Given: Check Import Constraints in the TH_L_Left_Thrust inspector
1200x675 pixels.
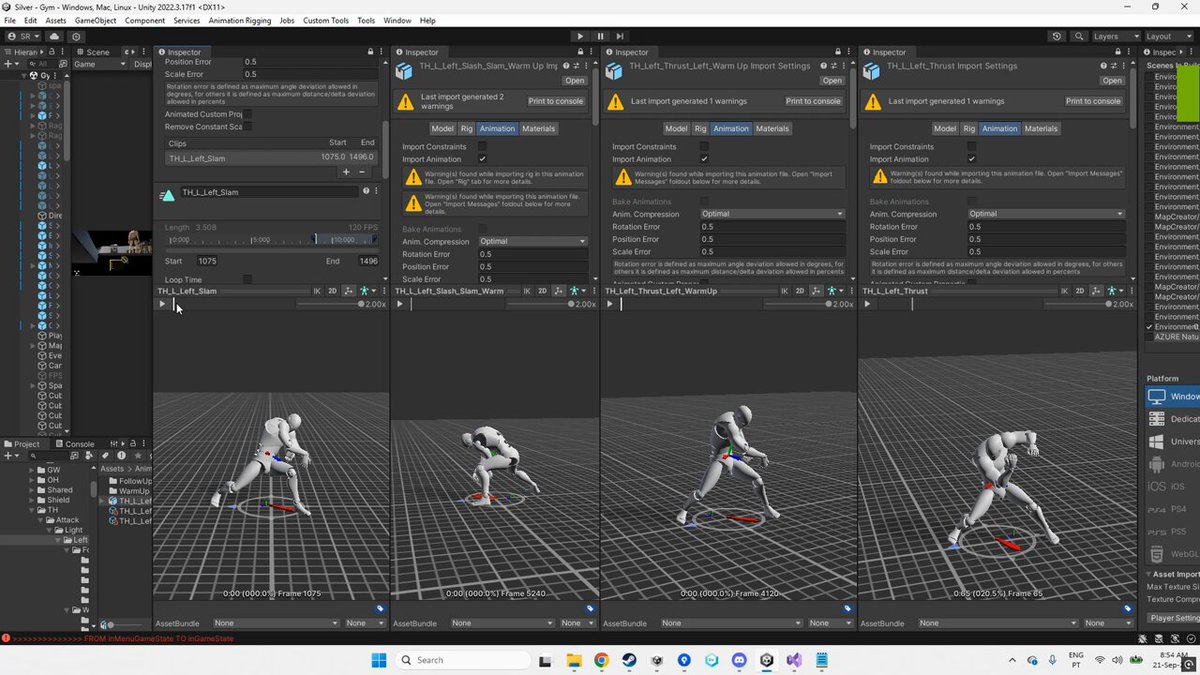Looking at the screenshot, I should [x=971, y=146].
